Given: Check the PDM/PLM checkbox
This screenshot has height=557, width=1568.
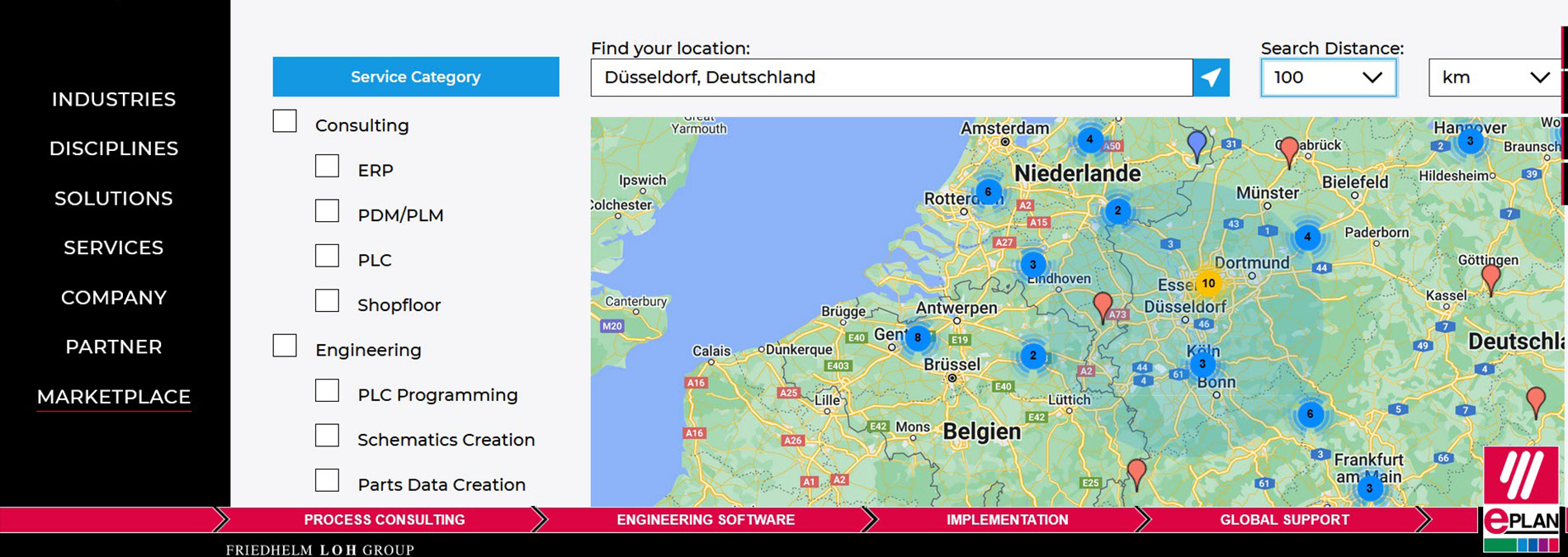Looking at the screenshot, I should [x=327, y=211].
